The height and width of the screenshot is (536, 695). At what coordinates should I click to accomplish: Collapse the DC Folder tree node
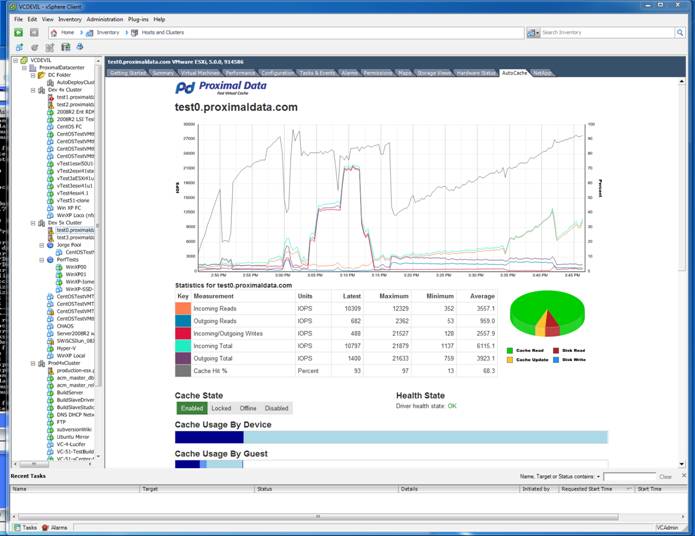pos(33,75)
